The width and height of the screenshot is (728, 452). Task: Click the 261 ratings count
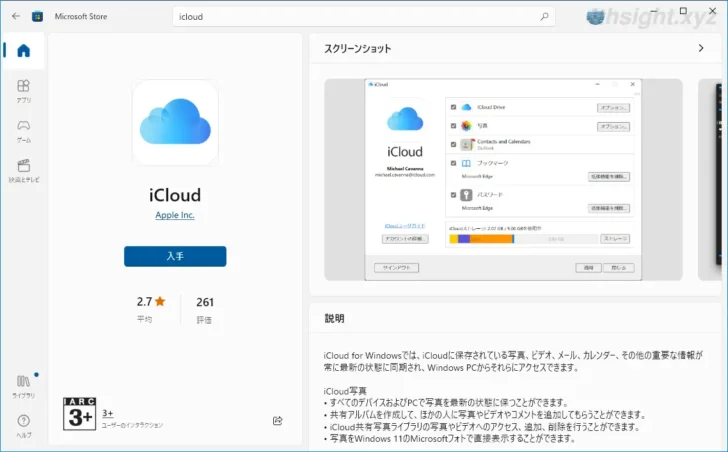[x=205, y=302]
